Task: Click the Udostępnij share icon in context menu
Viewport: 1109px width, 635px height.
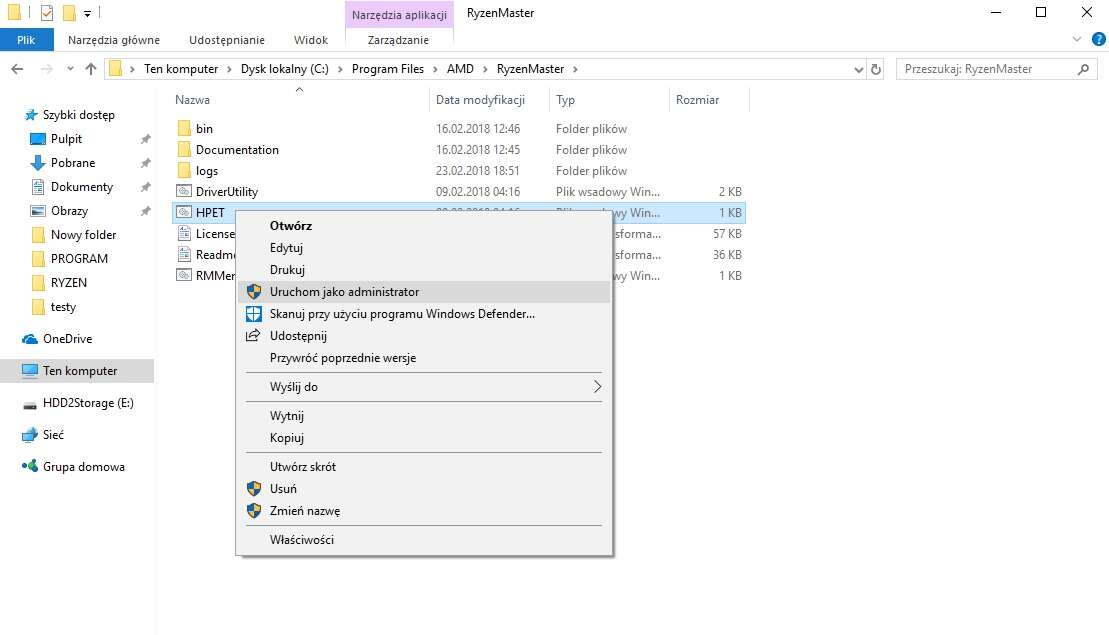Action: 253,336
